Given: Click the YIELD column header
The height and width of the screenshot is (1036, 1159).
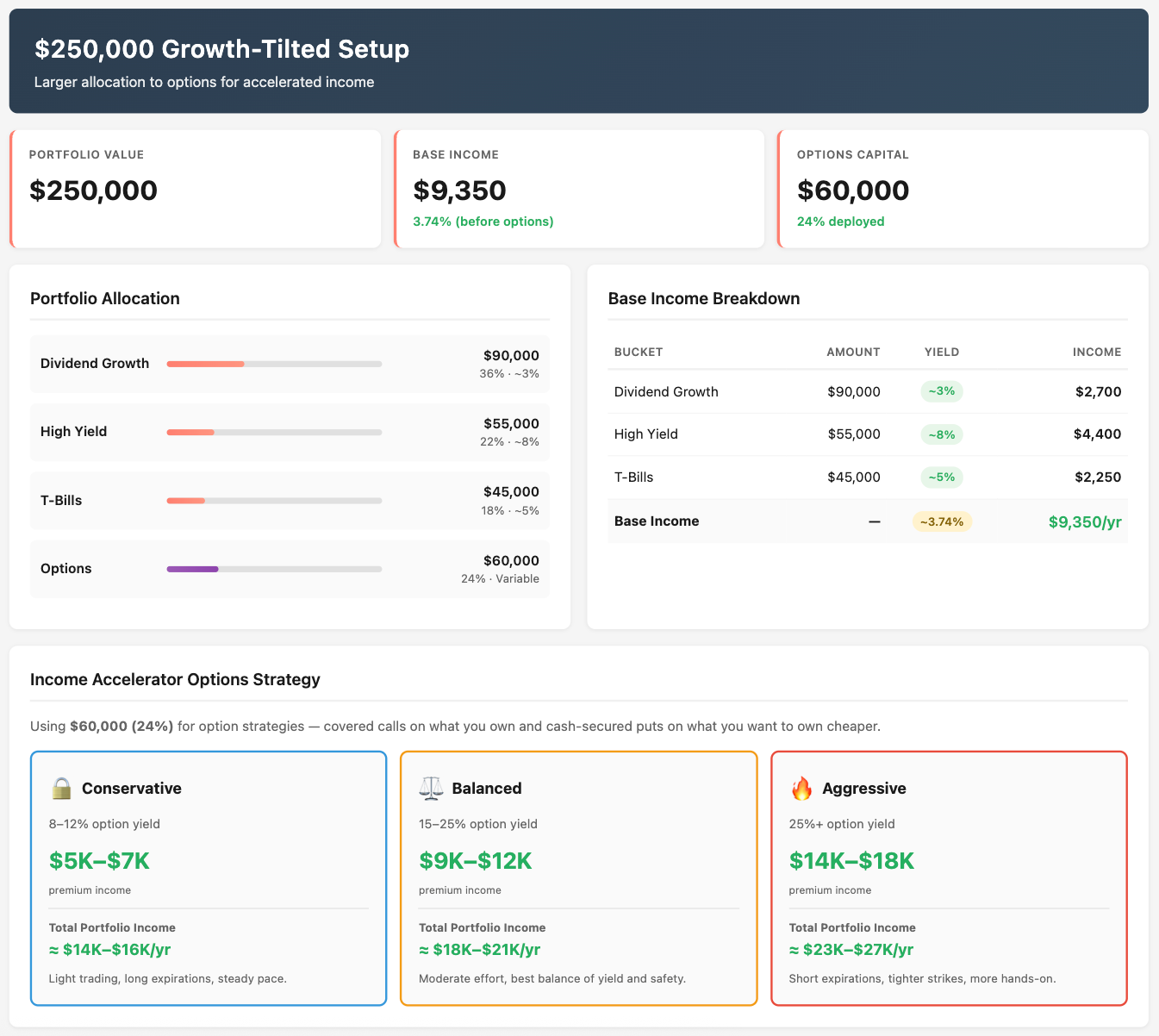Looking at the screenshot, I should pyautogui.click(x=942, y=352).
